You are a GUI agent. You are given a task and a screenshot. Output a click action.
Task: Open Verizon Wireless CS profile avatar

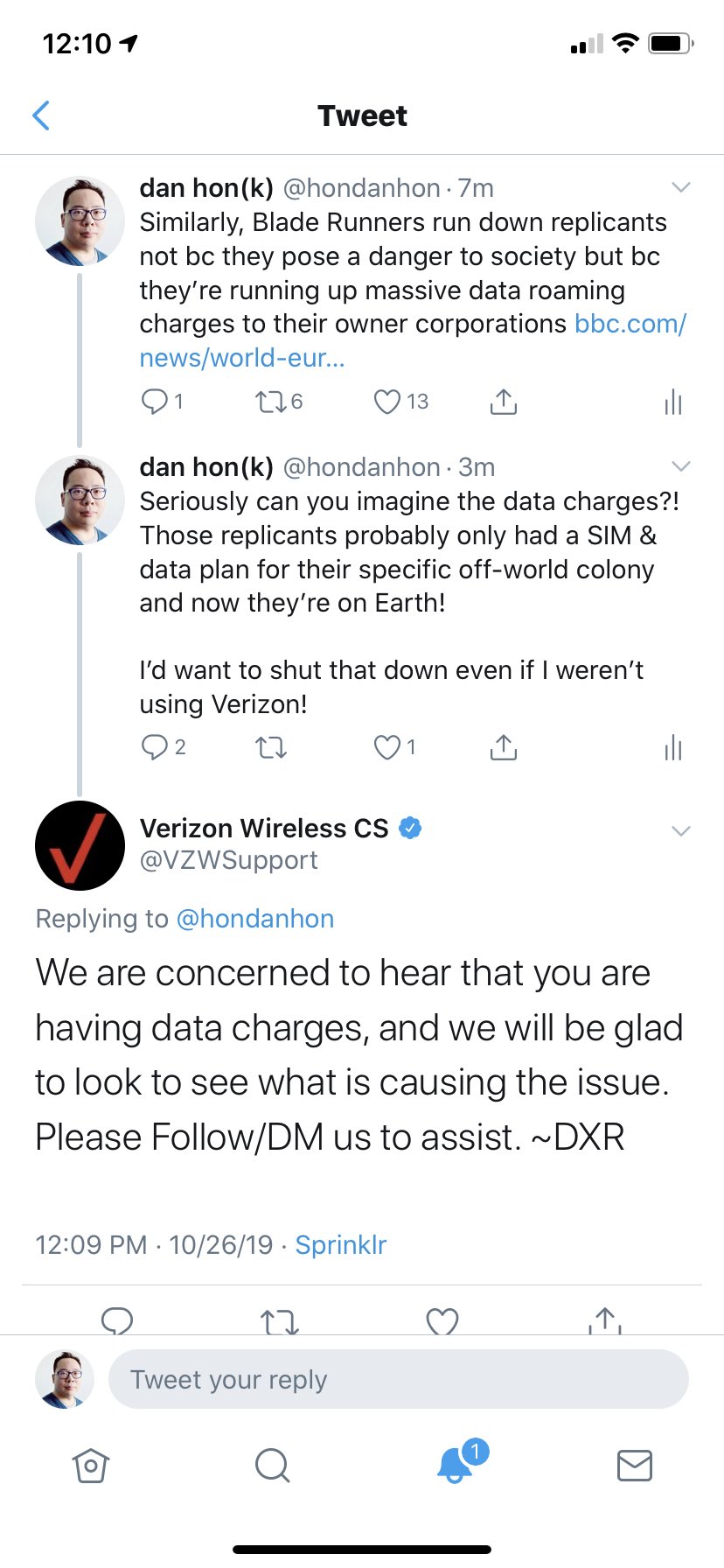[x=80, y=845]
